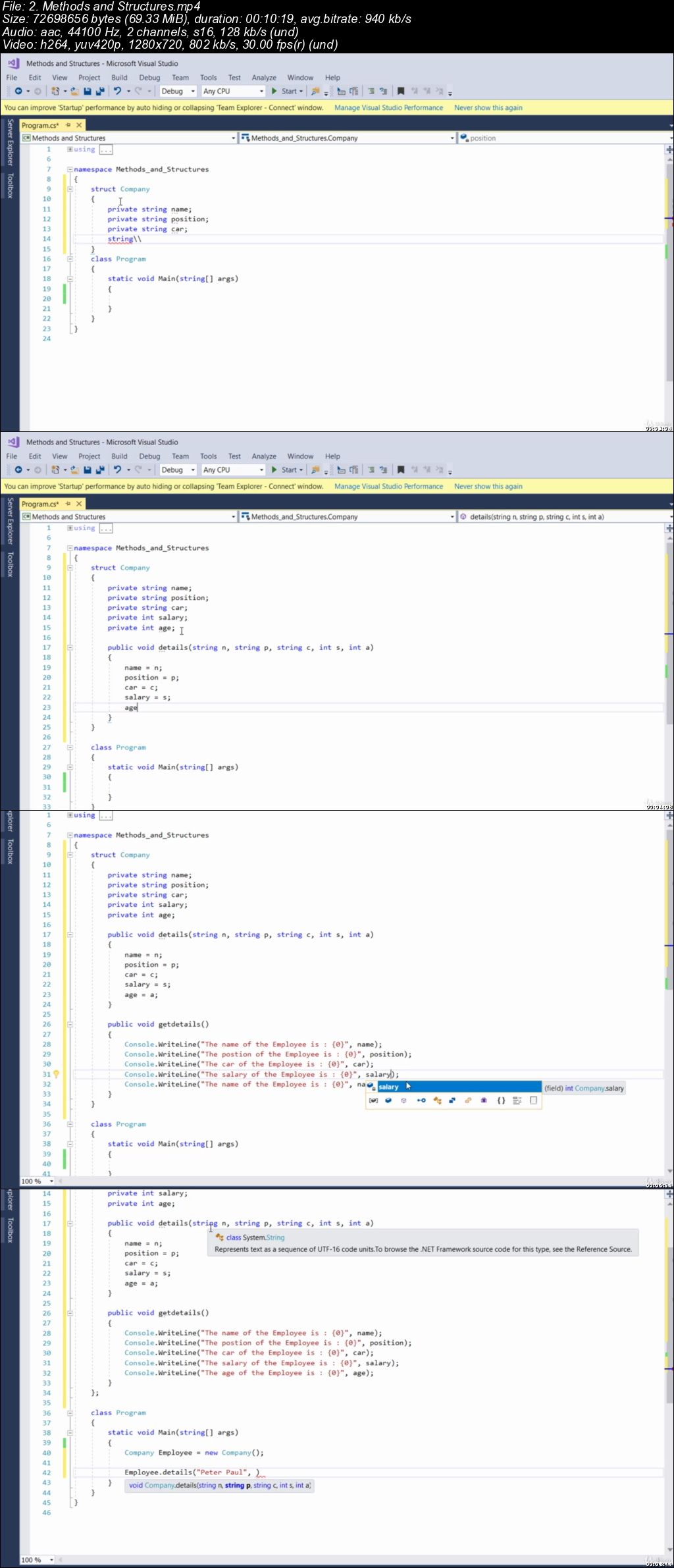Click uncomment-lines icon in second frame toolbar
The height and width of the screenshot is (1568, 674).
pos(383,470)
